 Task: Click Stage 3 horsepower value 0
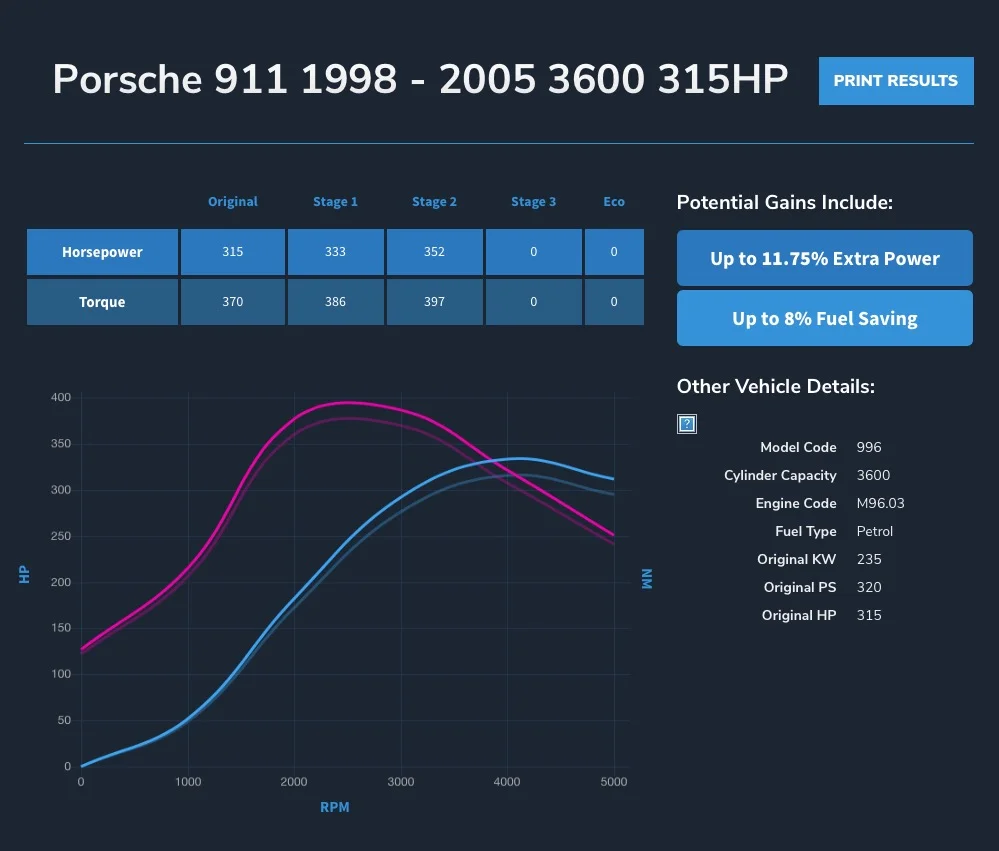(x=533, y=252)
